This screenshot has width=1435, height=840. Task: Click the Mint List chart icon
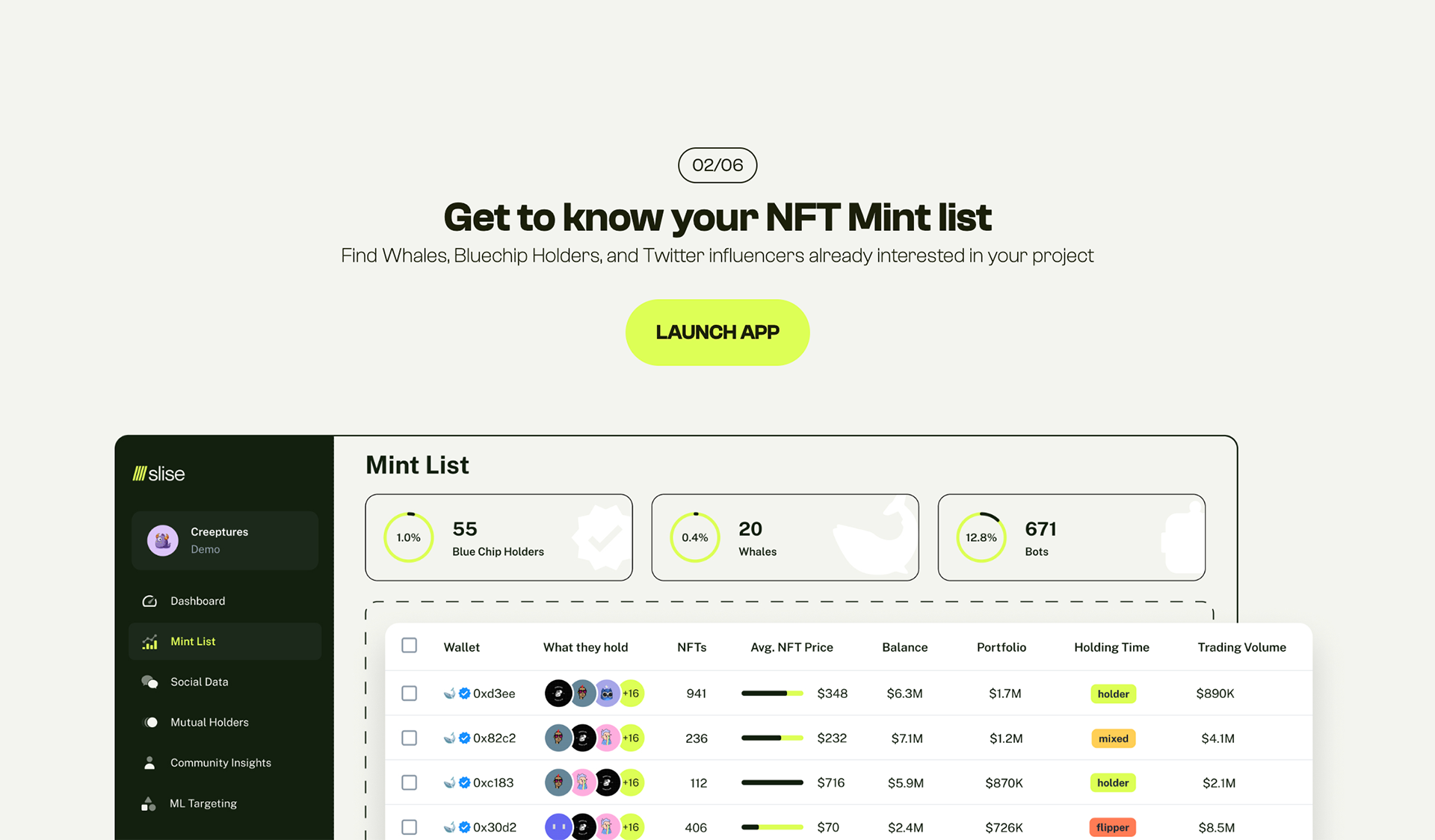149,641
